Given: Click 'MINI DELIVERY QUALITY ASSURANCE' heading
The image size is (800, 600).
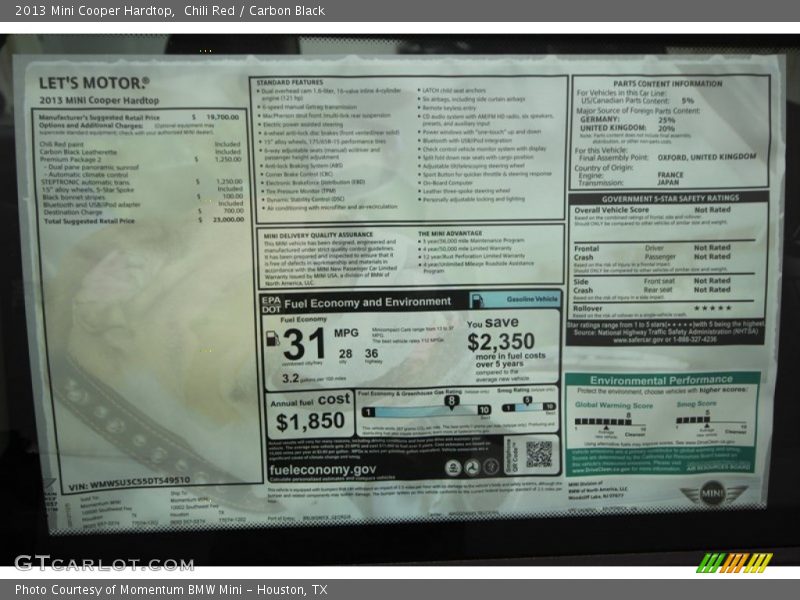Looking at the screenshot, I should pos(318,235).
